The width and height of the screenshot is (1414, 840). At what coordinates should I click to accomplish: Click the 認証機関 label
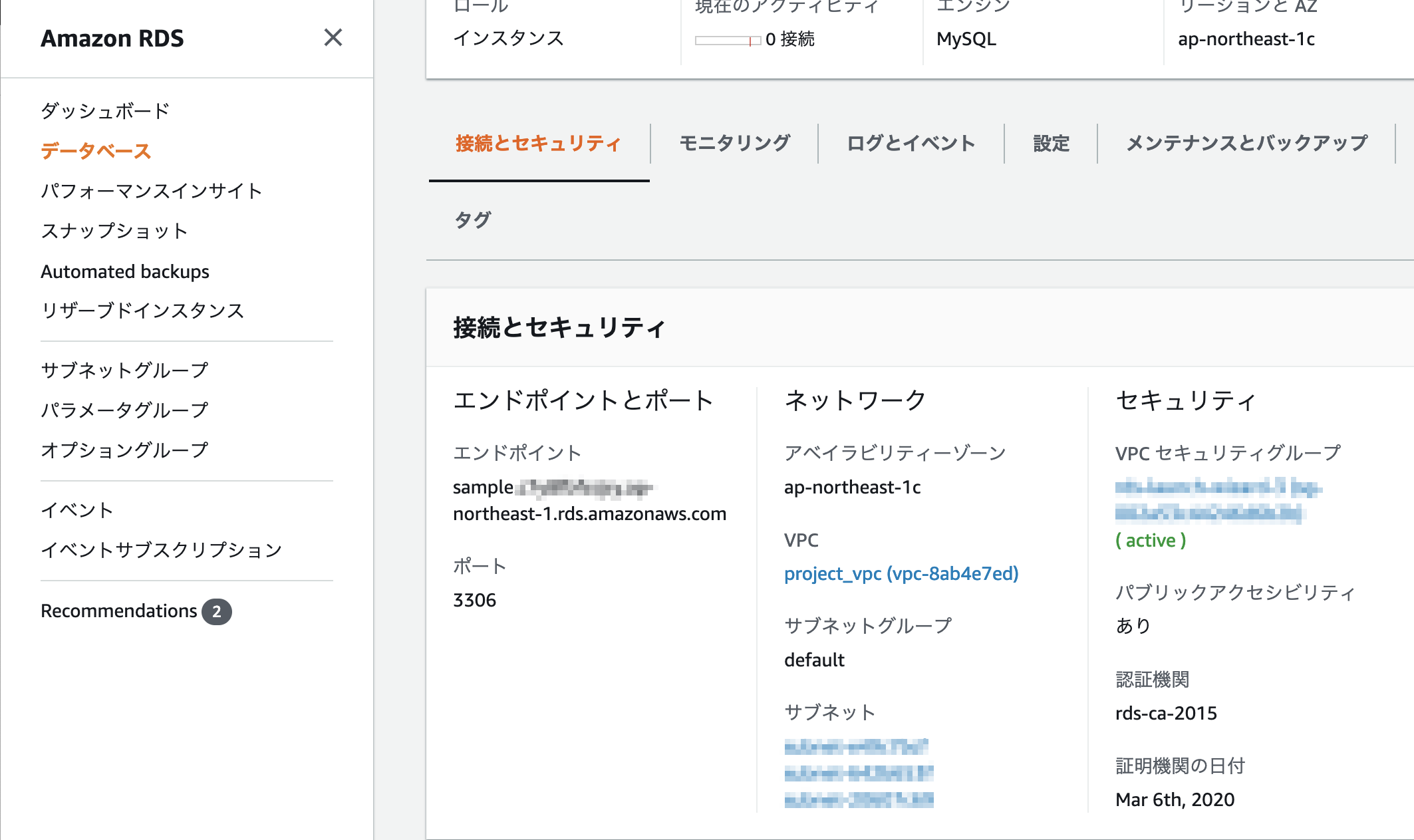[1153, 680]
